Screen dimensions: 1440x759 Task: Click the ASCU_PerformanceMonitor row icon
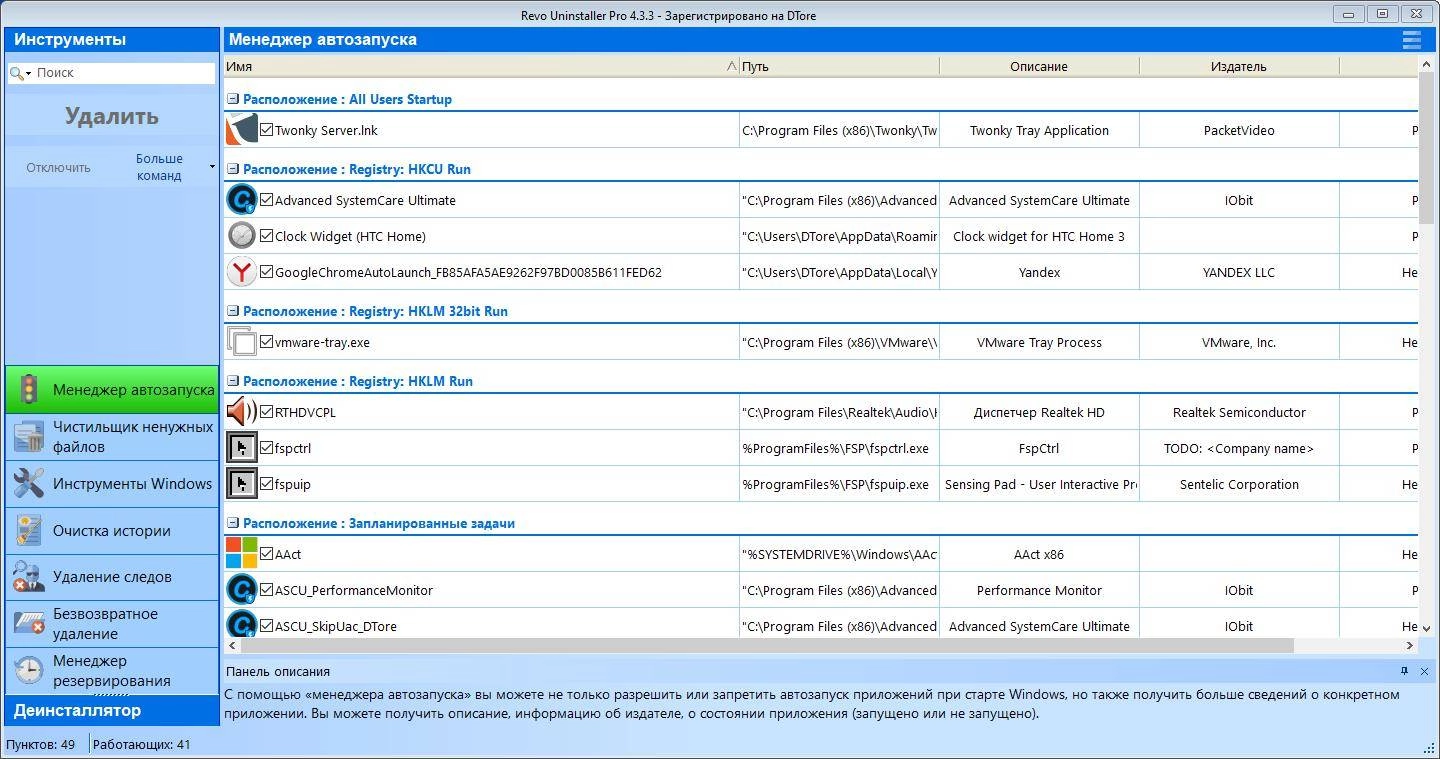(x=241, y=590)
